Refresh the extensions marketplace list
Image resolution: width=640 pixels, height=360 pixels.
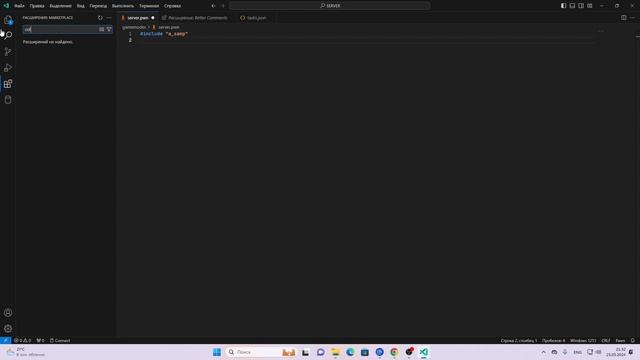point(100,18)
